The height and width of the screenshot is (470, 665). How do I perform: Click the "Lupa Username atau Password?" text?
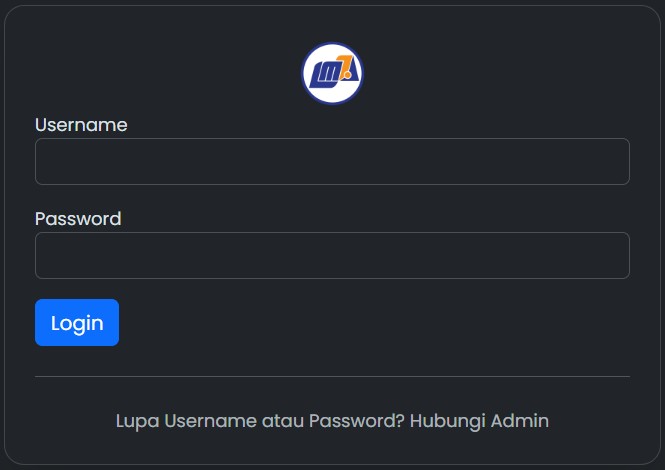[260, 421]
